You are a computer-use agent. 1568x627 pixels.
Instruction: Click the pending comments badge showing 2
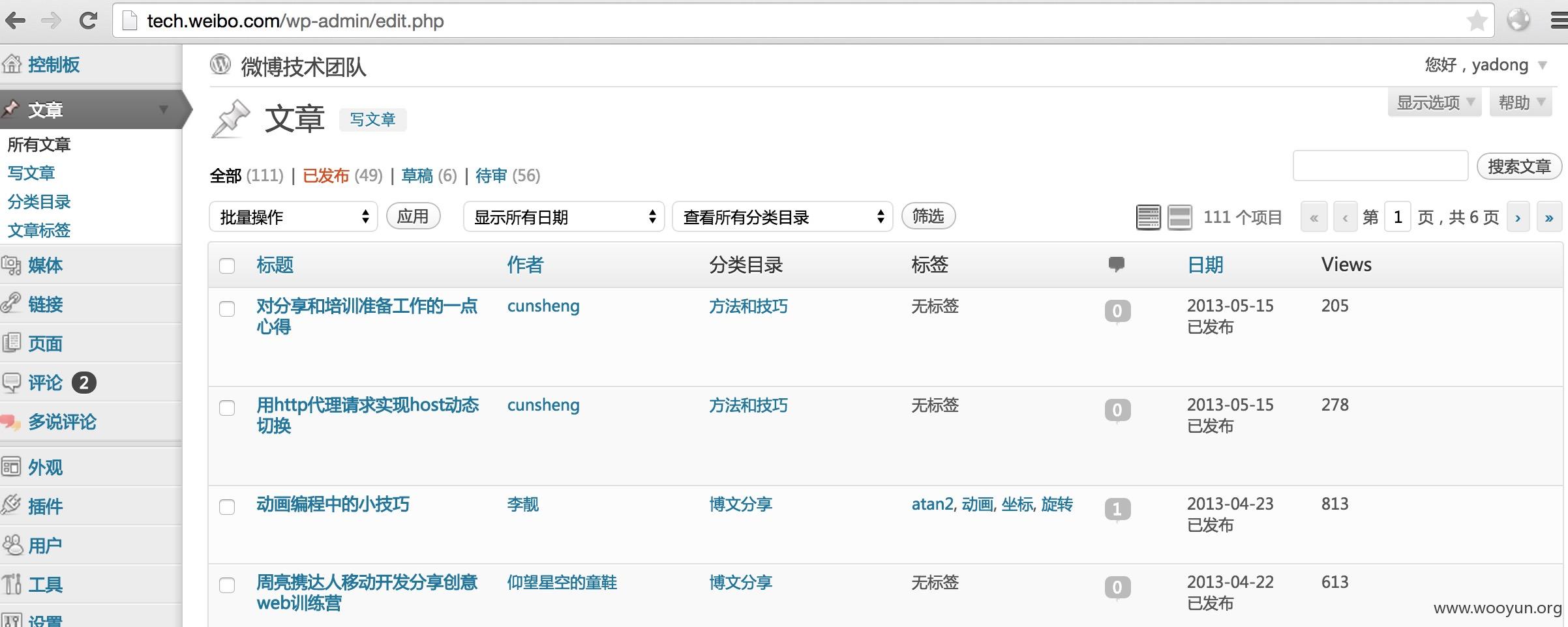tap(84, 383)
